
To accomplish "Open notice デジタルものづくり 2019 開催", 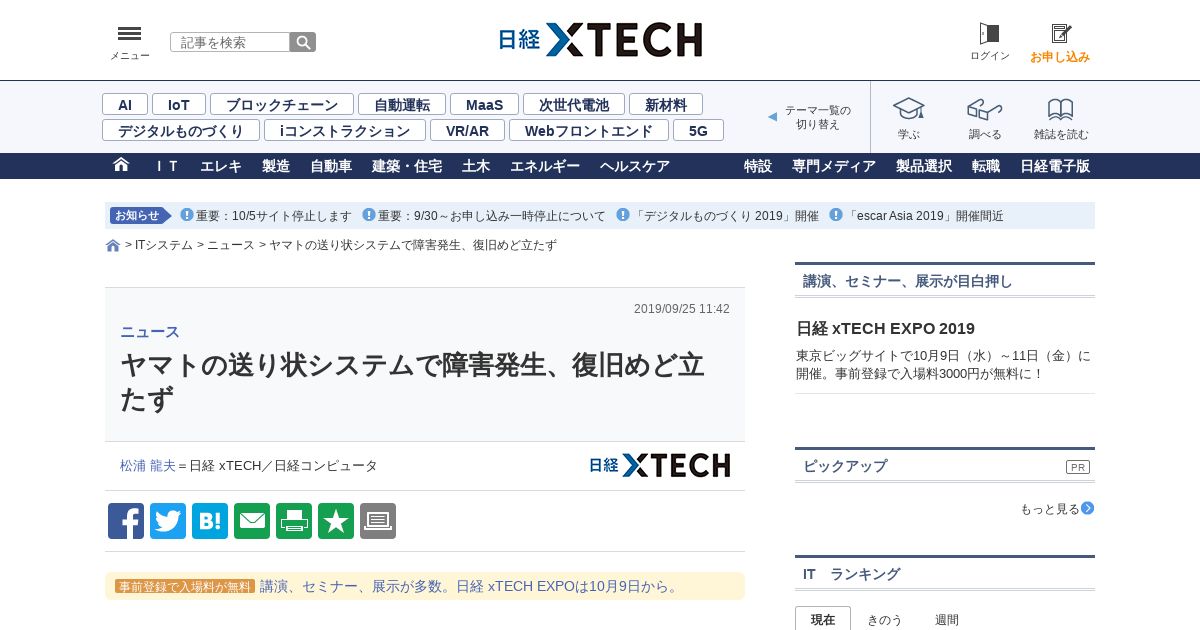I will 725,216.
